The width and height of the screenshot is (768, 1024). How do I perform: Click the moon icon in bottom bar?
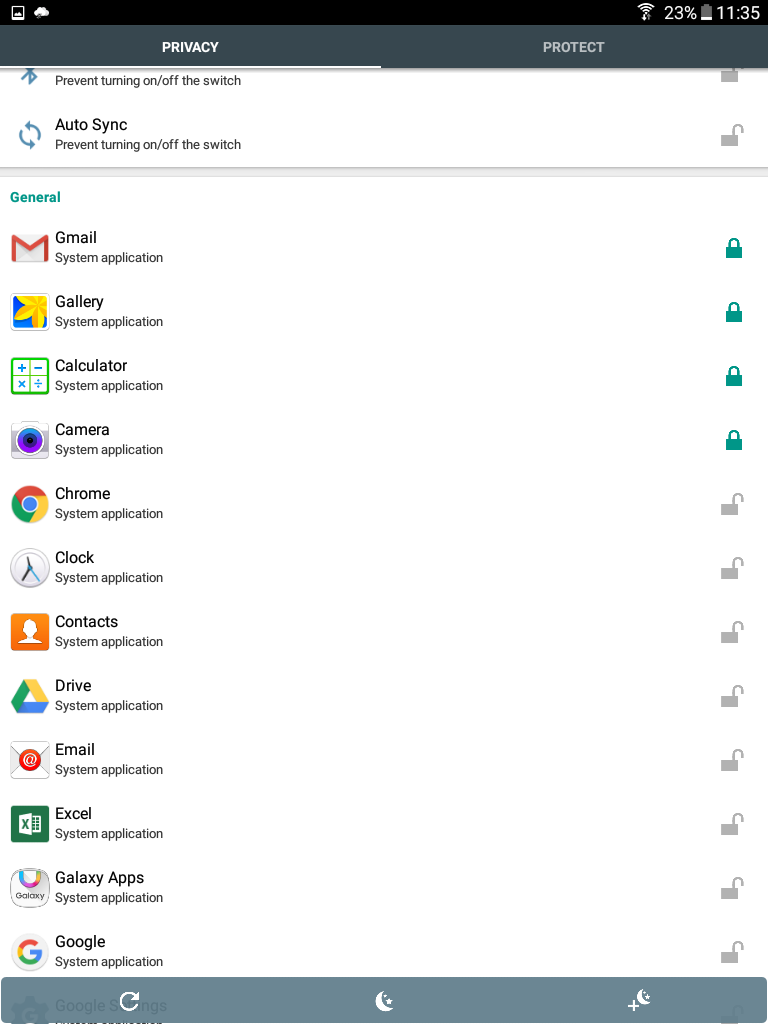[384, 1000]
